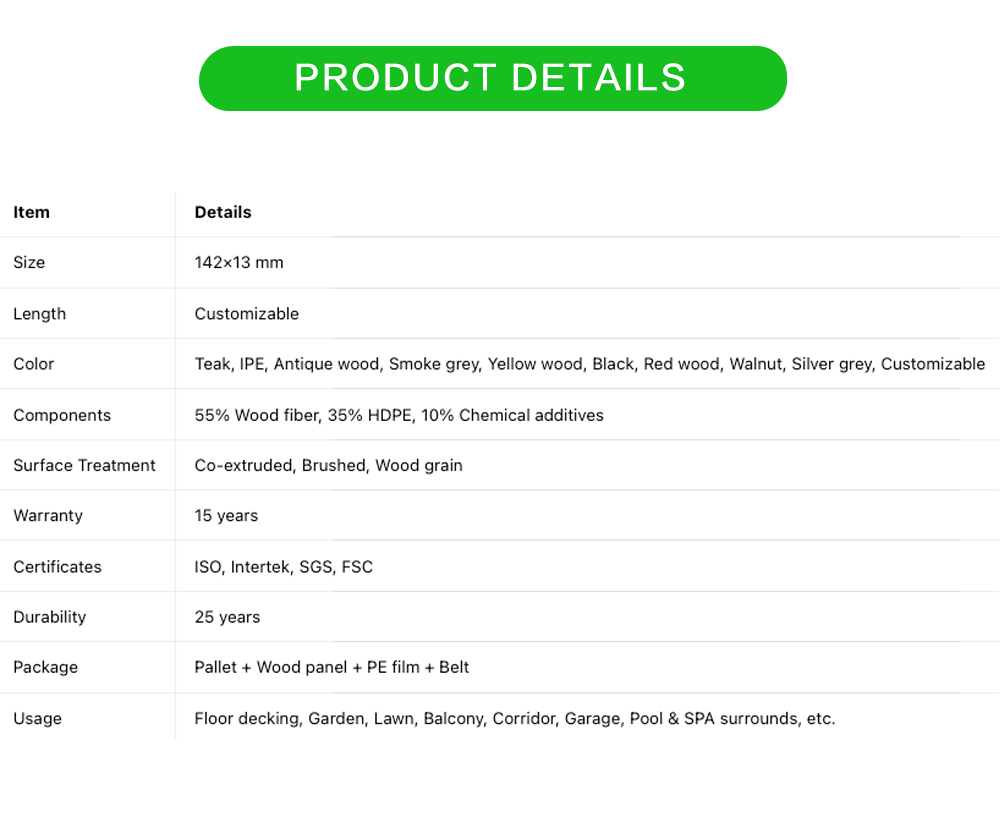Click the Floor decking usage description
Viewport: 1000px width, 816px height.
pos(514,718)
